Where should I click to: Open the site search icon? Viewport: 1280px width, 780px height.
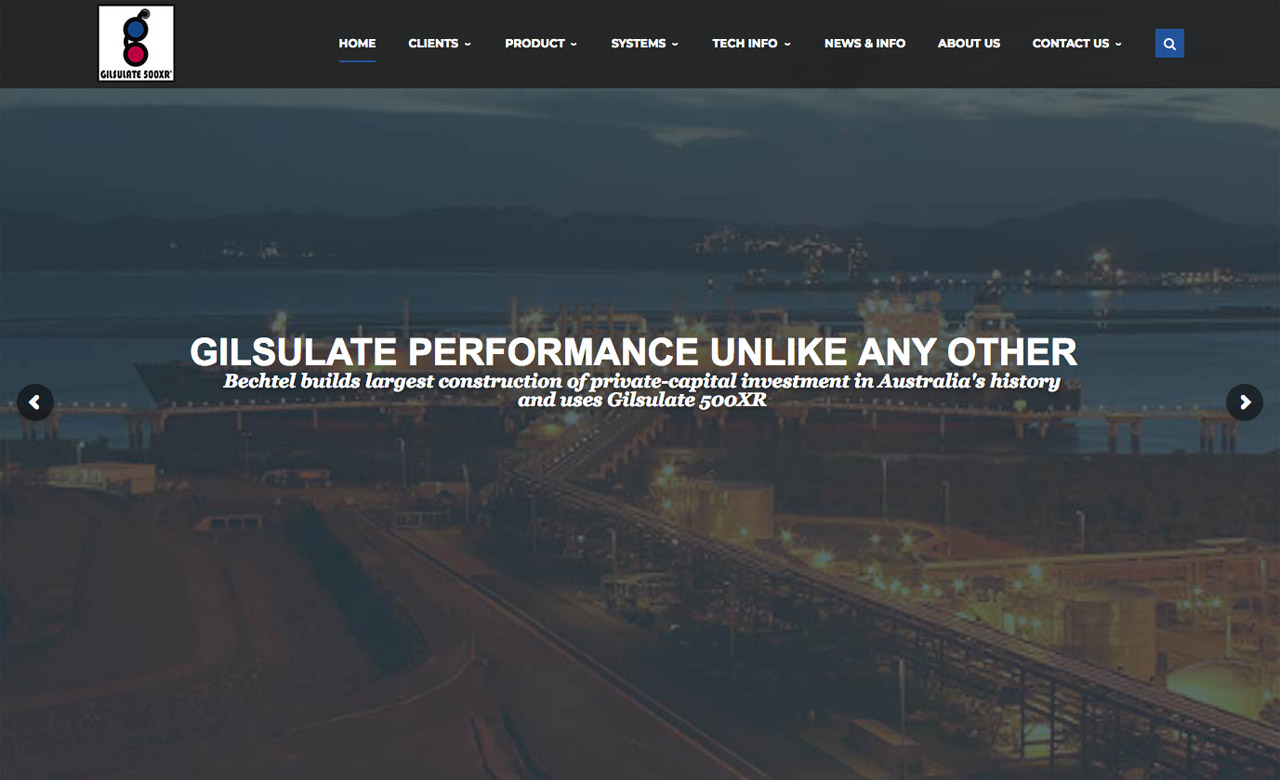pos(1169,43)
